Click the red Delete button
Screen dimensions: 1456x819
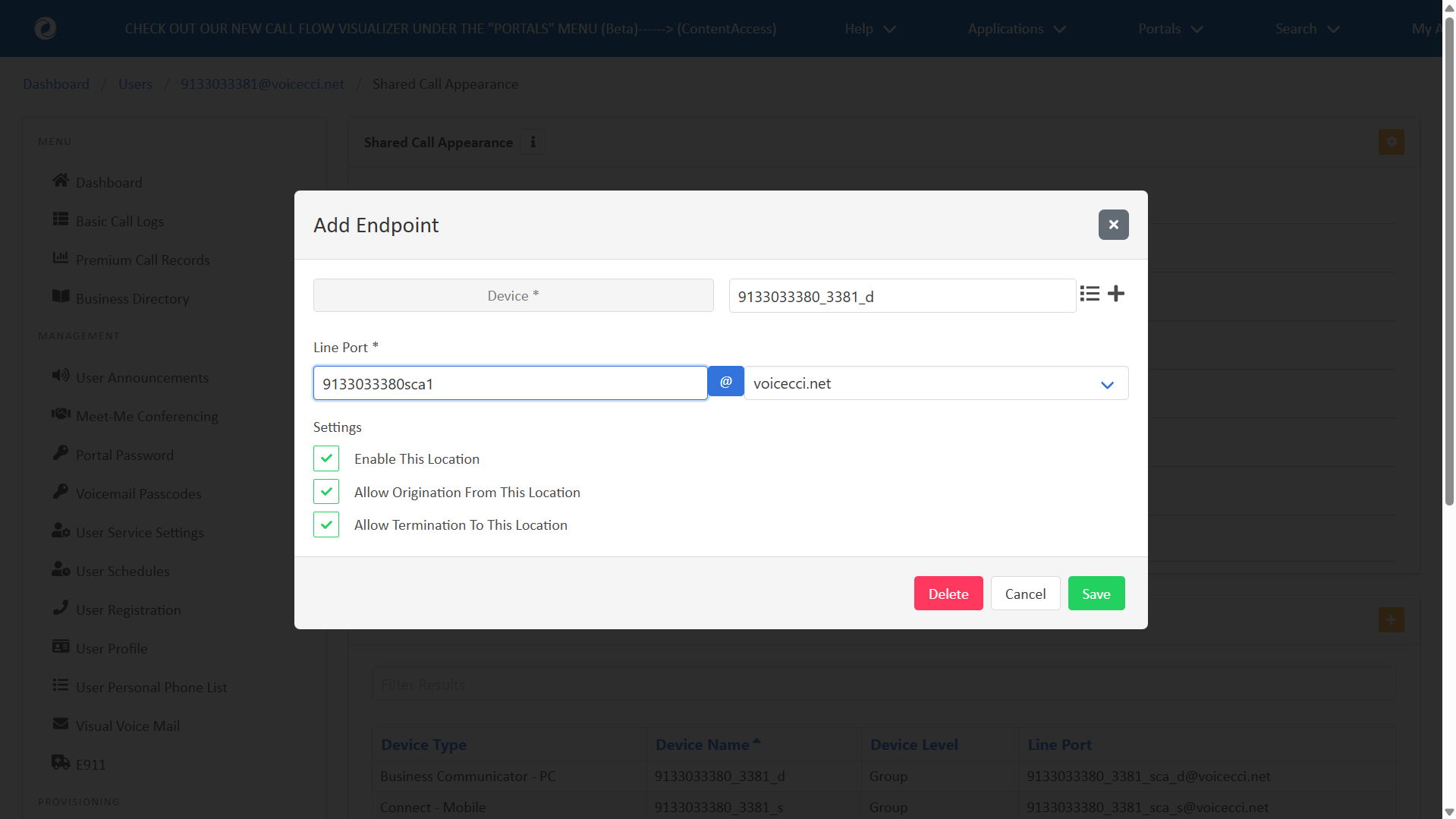point(948,594)
